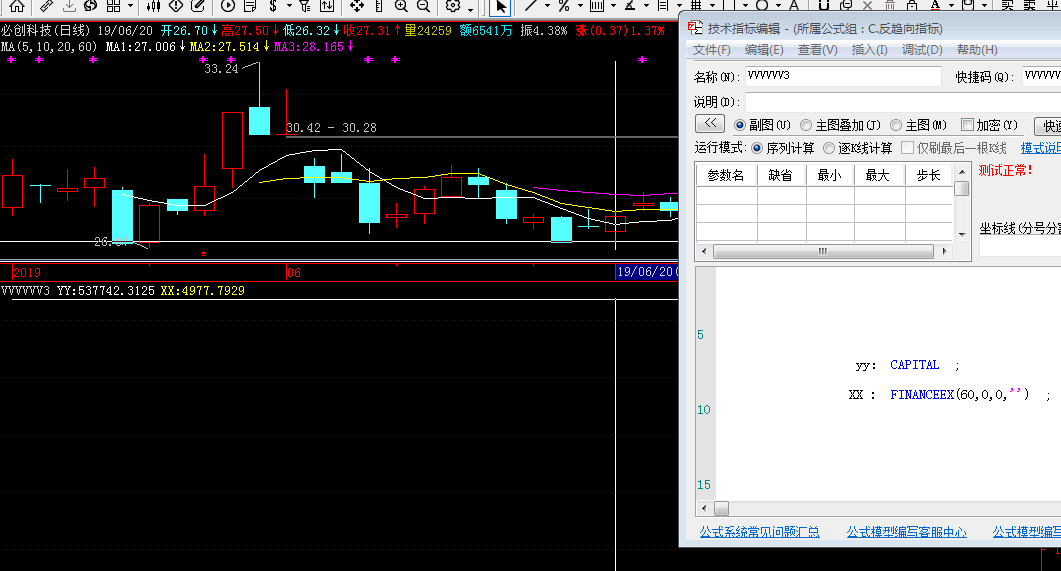The image size is (1061, 571).
Task: Click the up-down sort arrows icon
Action: [x=327, y=6]
